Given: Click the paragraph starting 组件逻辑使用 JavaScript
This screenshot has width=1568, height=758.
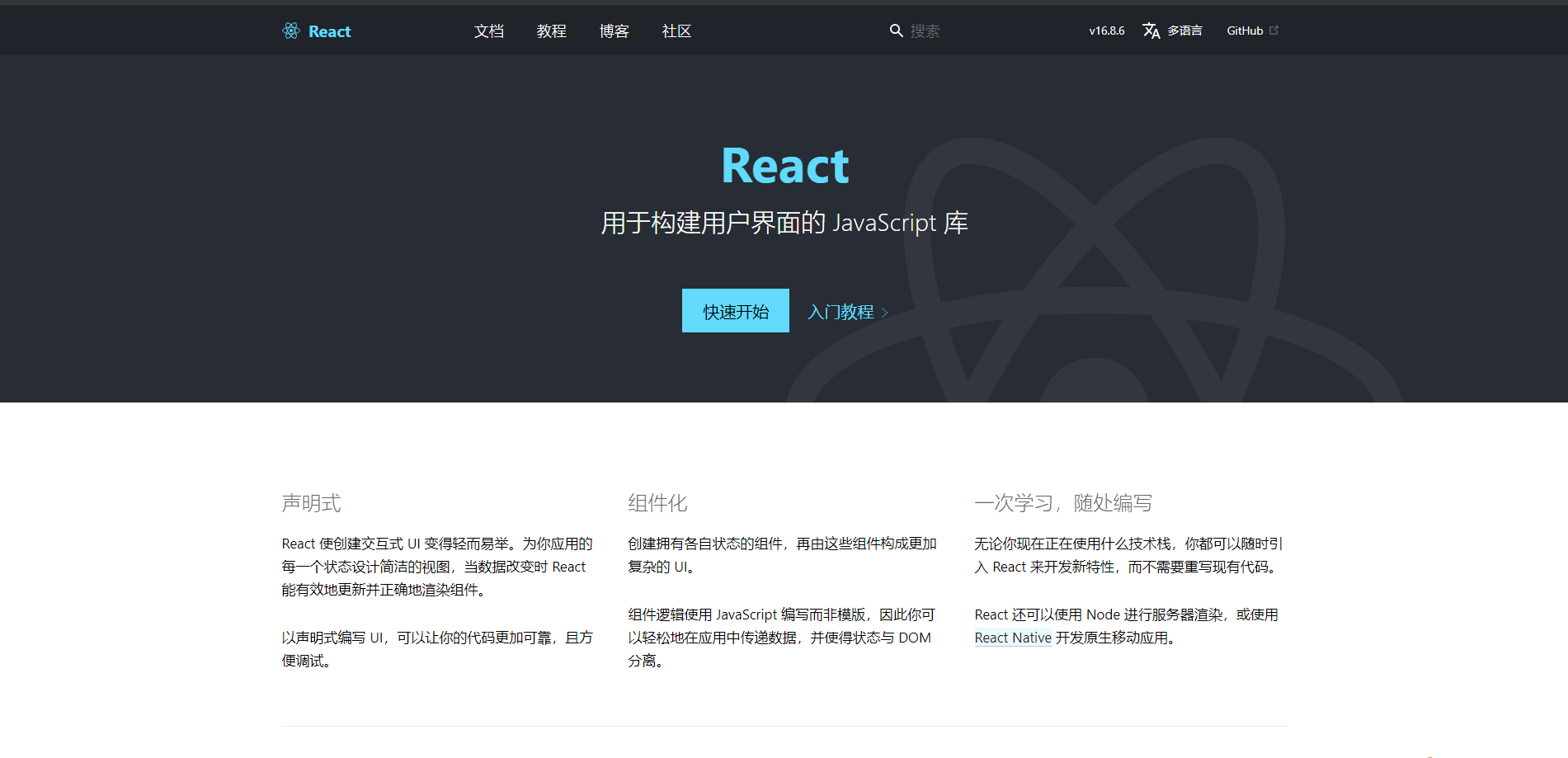Looking at the screenshot, I should [x=782, y=638].
